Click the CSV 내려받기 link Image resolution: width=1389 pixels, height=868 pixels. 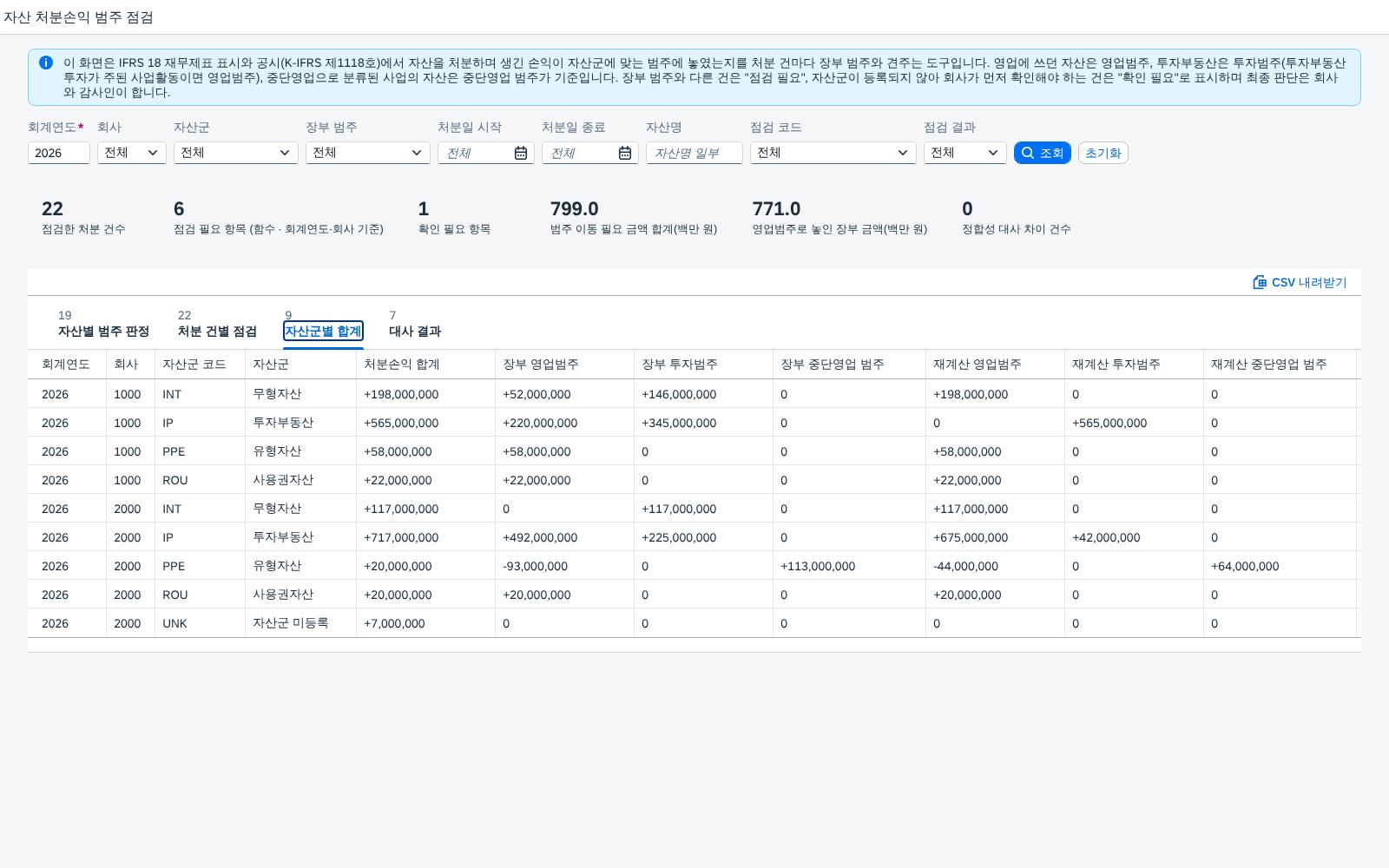pyautogui.click(x=1300, y=282)
